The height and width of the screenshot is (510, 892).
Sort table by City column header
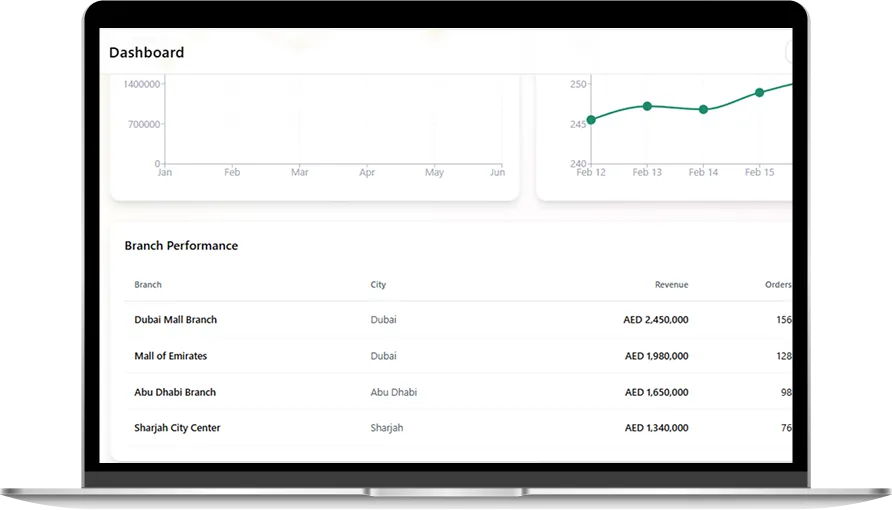[x=378, y=285]
